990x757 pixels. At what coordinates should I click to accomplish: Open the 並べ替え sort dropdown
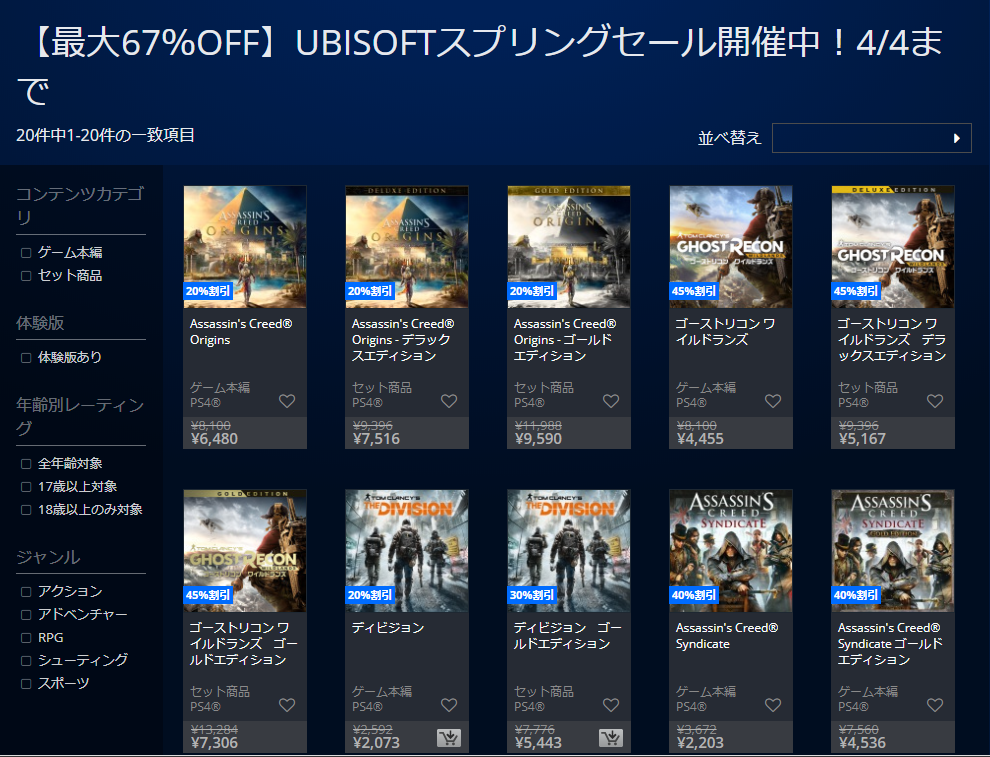click(871, 138)
